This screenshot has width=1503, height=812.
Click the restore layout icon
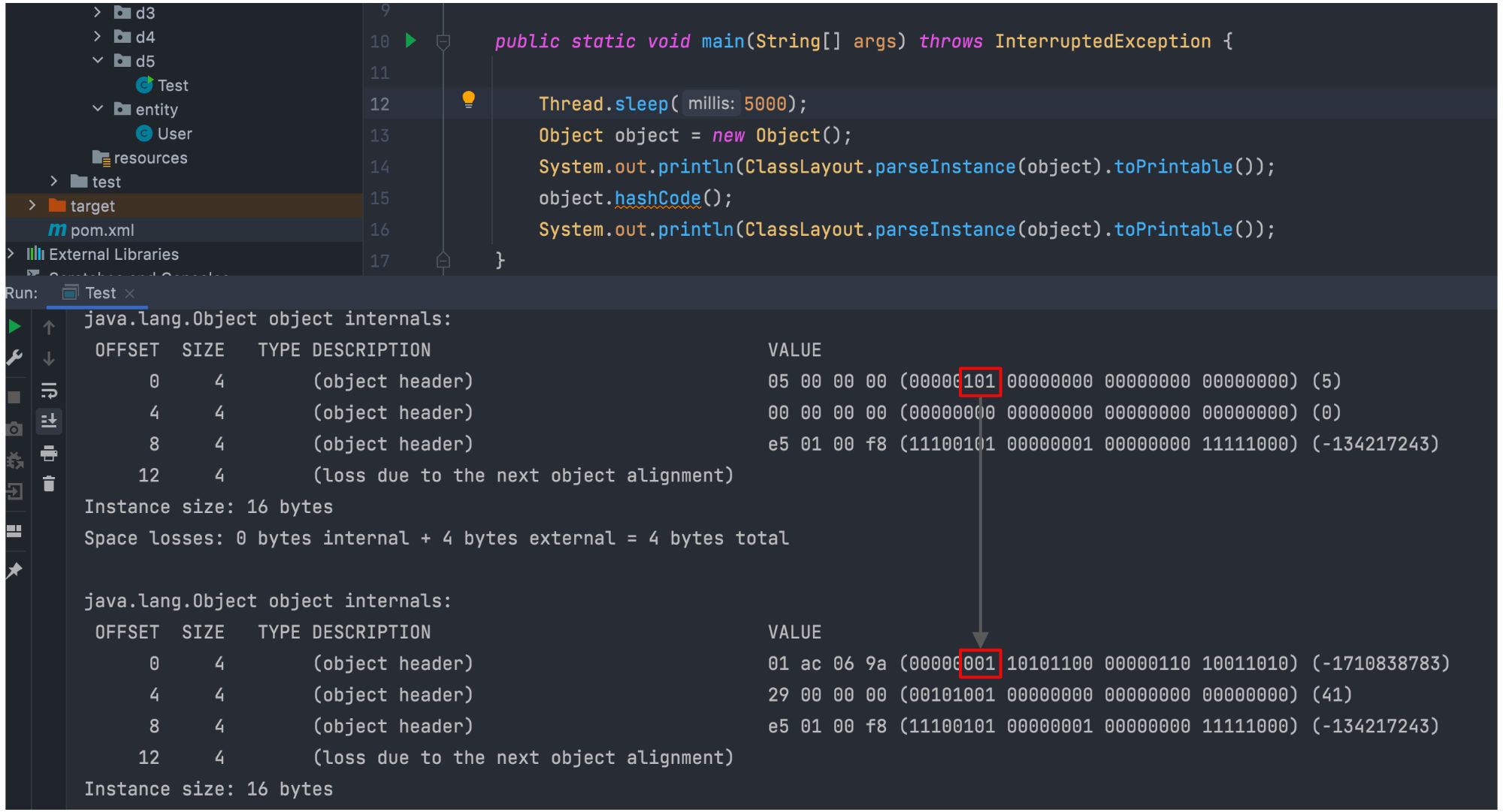(x=14, y=531)
